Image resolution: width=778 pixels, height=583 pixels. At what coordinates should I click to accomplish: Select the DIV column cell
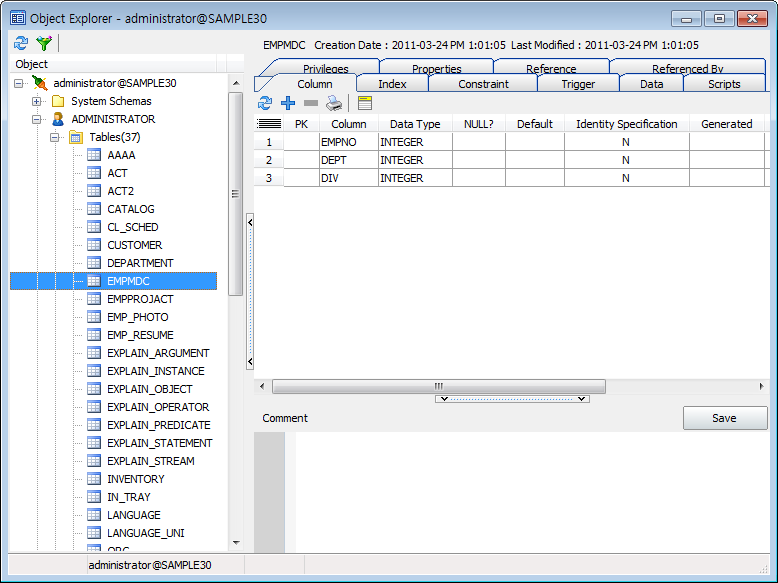coord(349,178)
